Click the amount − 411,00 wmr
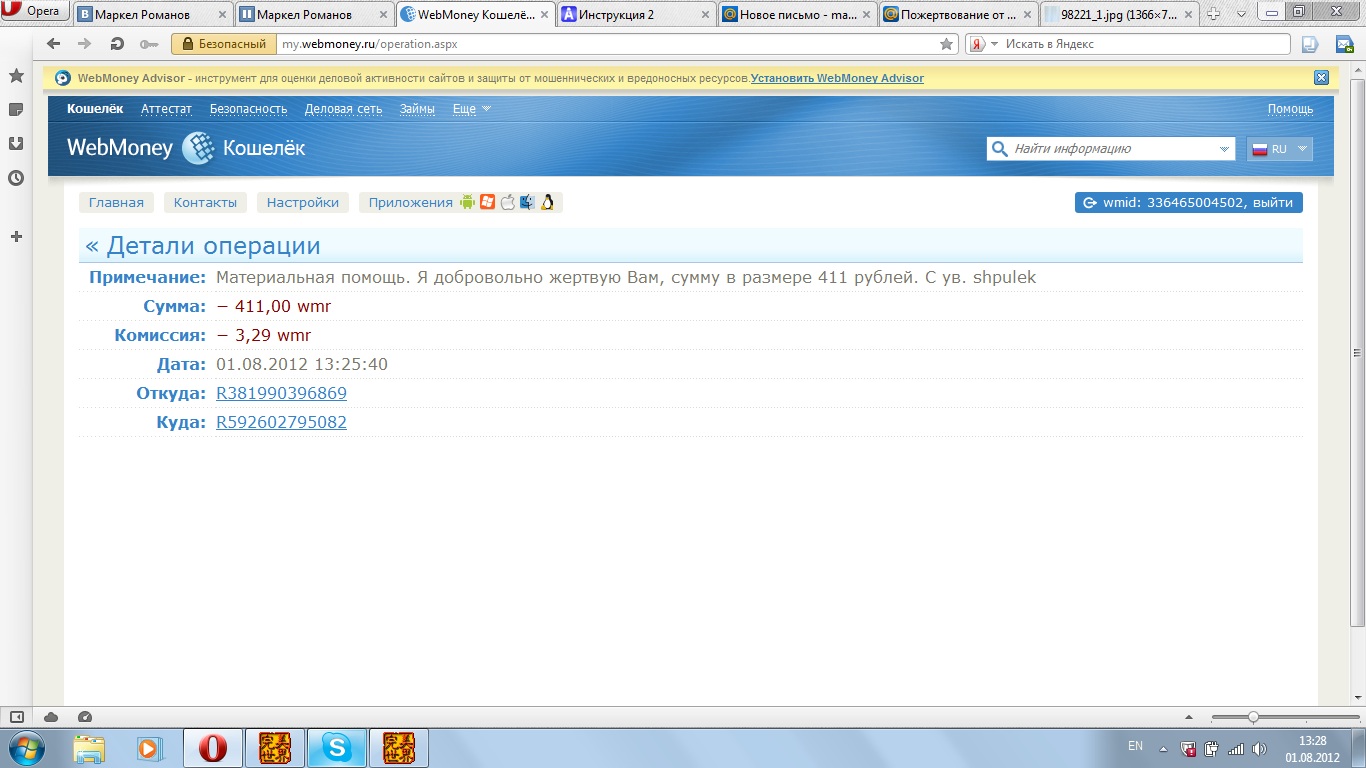Screen dimensions: 1366x768 [x=273, y=306]
